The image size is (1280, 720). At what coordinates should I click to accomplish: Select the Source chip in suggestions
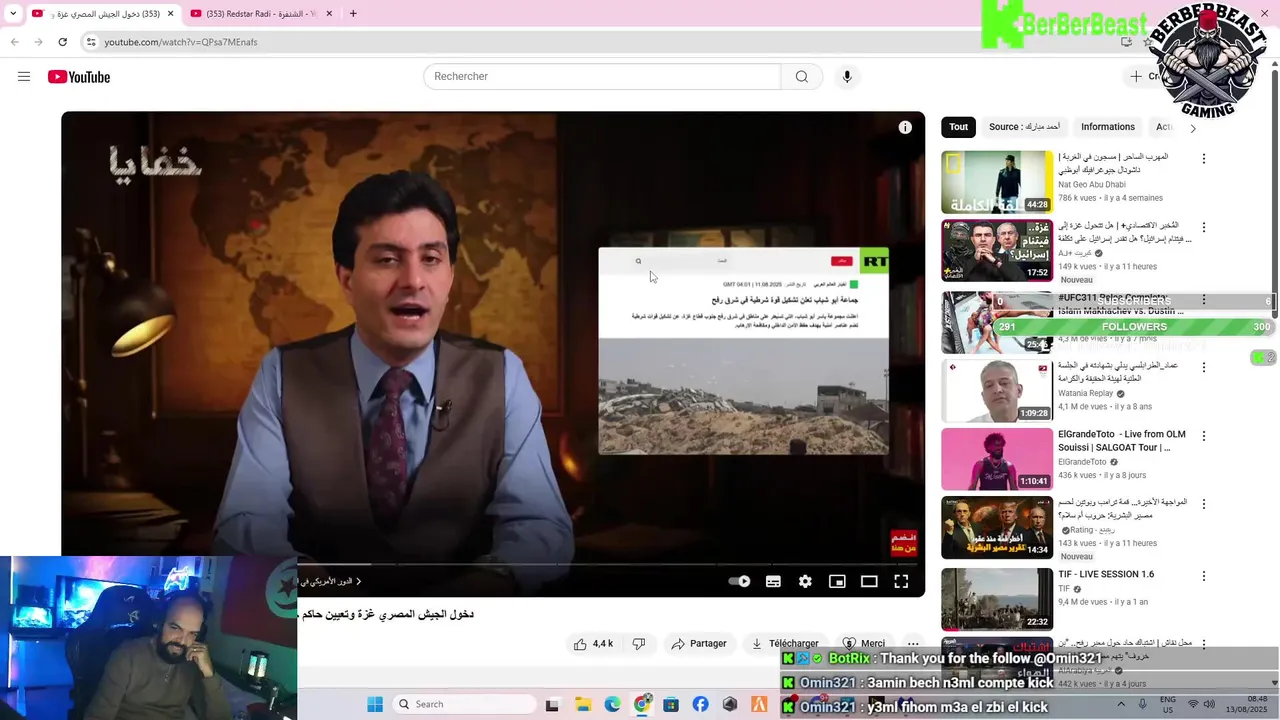tap(1024, 127)
